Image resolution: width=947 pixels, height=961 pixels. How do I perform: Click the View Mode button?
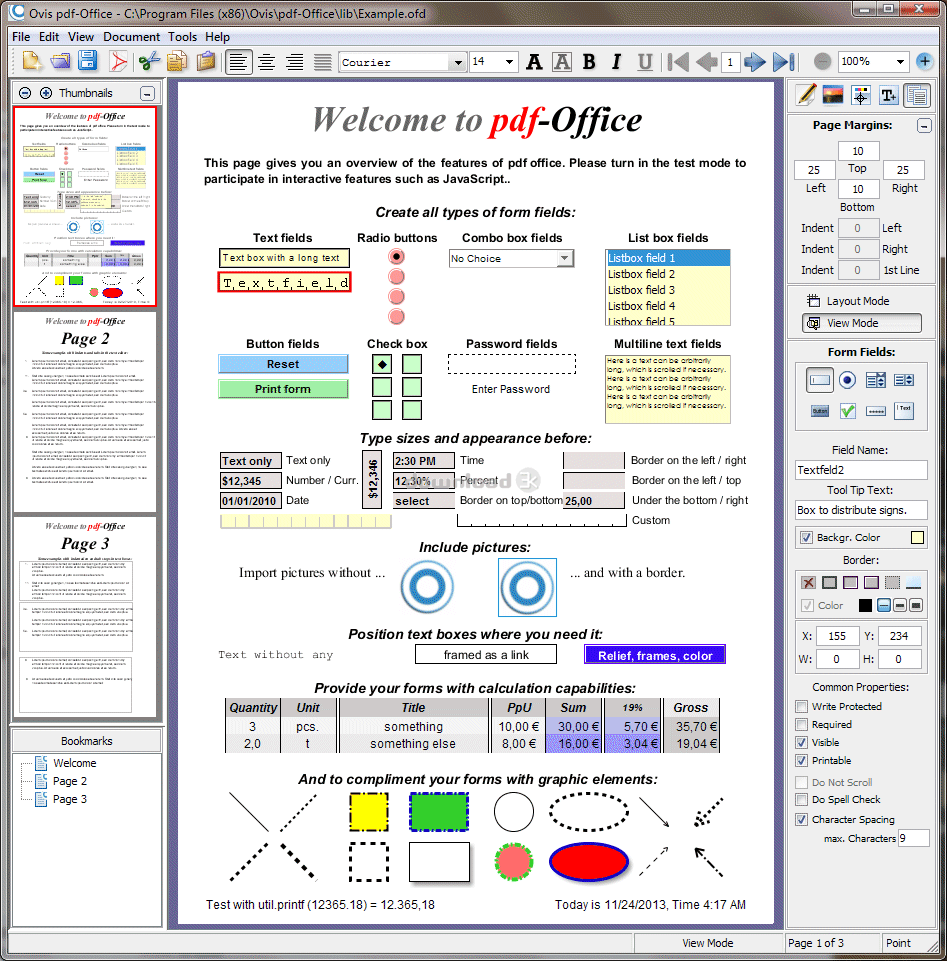[x=861, y=323]
